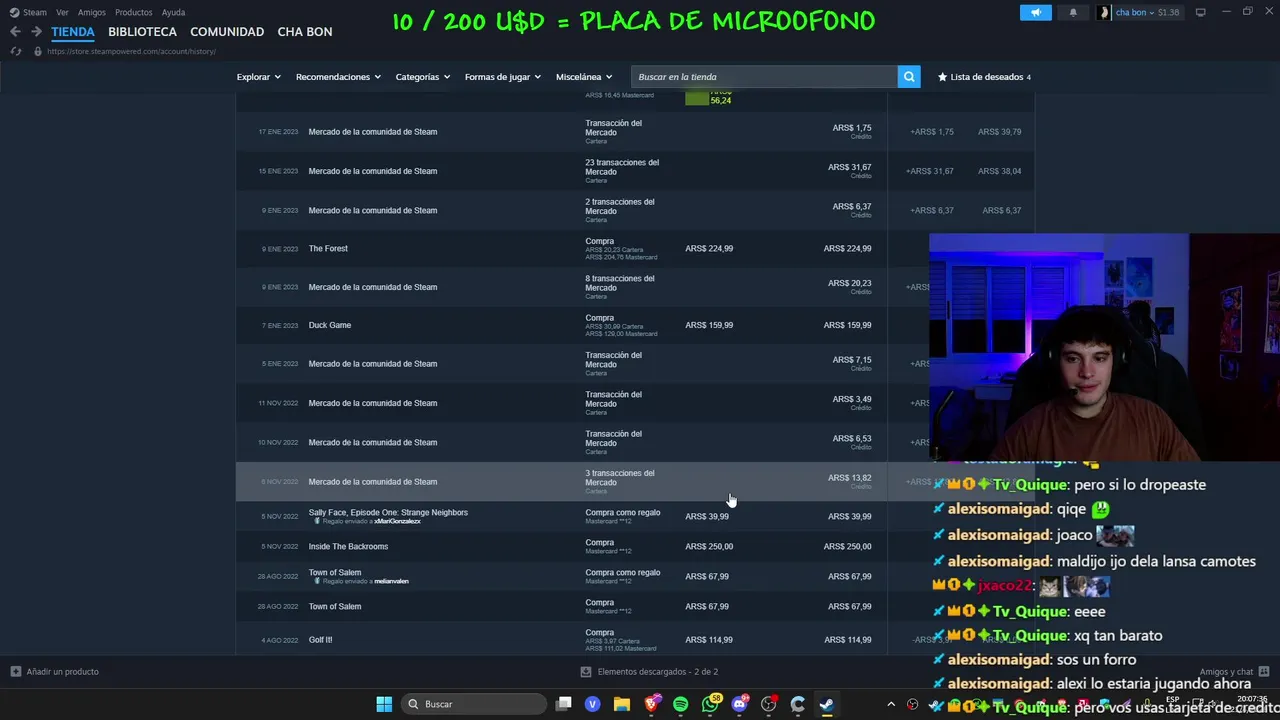Click the ARS$ 250,00 total
Image resolution: width=1280 pixels, height=720 pixels.
pyautogui.click(x=847, y=546)
